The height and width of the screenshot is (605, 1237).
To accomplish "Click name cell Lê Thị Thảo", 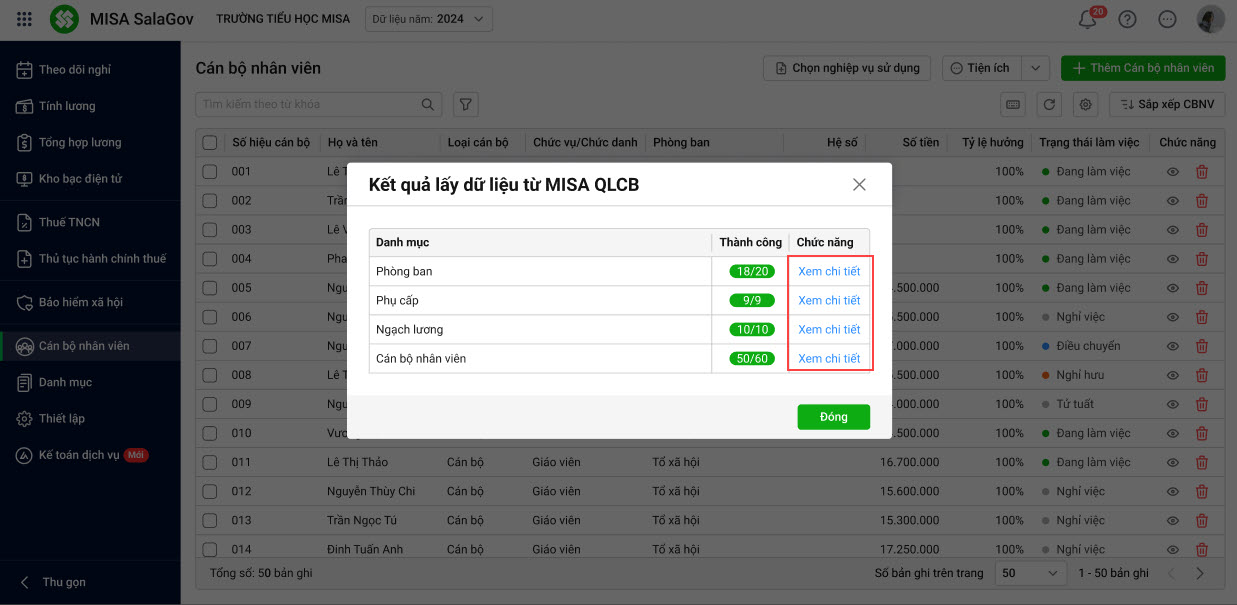I will pyautogui.click(x=357, y=462).
